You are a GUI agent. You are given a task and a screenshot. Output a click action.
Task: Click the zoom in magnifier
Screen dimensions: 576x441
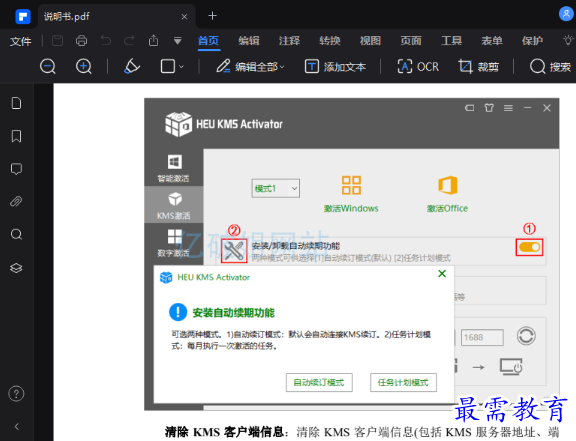pyautogui.click(x=84, y=67)
